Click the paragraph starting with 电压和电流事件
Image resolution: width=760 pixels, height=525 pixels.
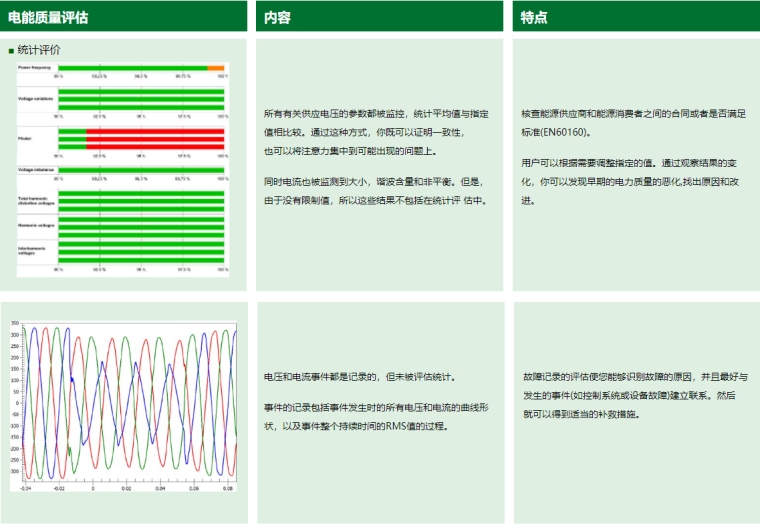point(358,400)
